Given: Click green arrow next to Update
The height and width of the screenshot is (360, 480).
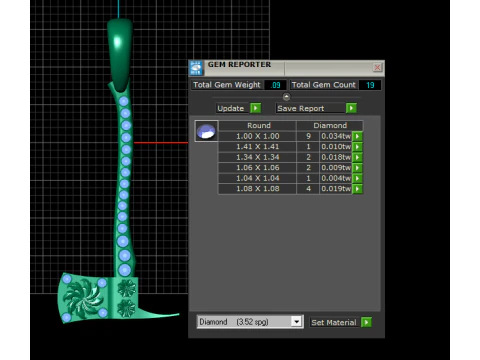Looking at the screenshot, I should click(x=255, y=108).
